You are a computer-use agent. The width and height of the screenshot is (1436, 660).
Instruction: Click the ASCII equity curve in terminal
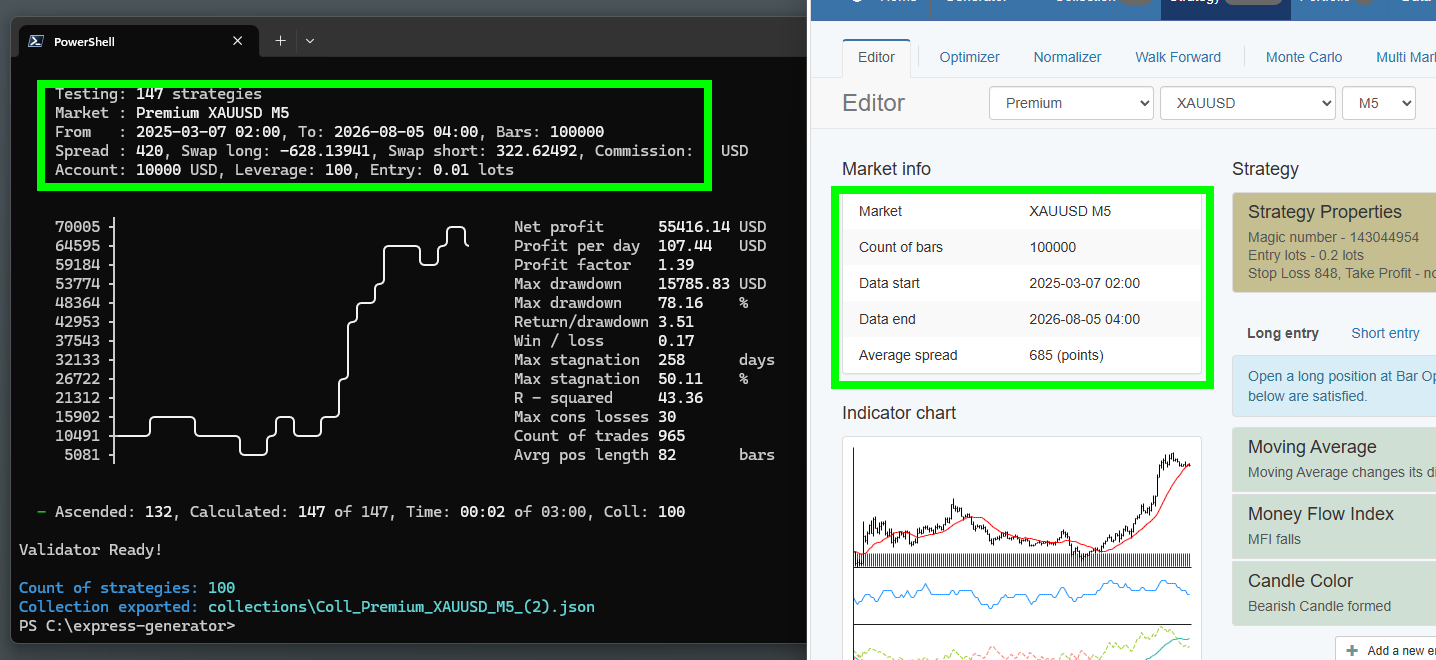tap(292, 341)
